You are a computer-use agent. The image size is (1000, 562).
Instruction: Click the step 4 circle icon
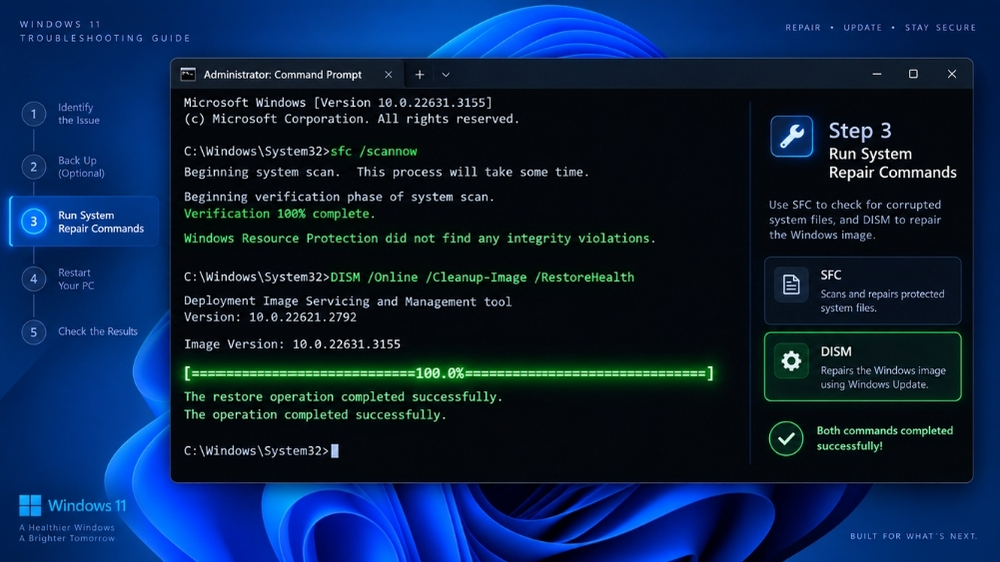click(34, 279)
